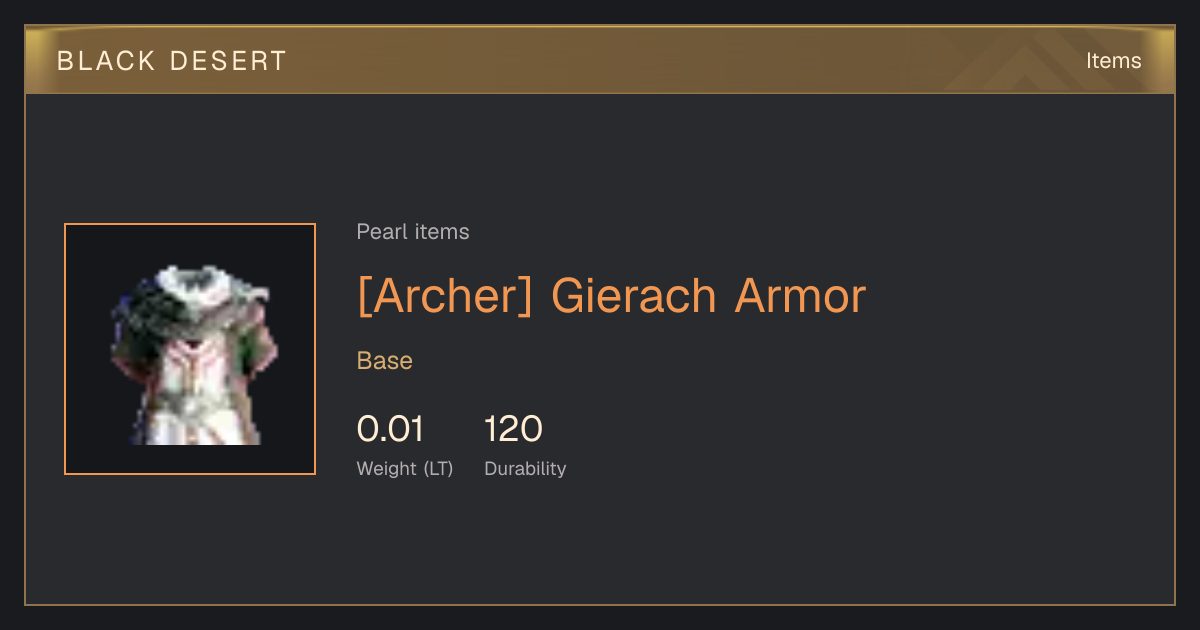Screen dimensions: 1200x630
Task: Click the word Armor in item title
Action: coord(800,296)
